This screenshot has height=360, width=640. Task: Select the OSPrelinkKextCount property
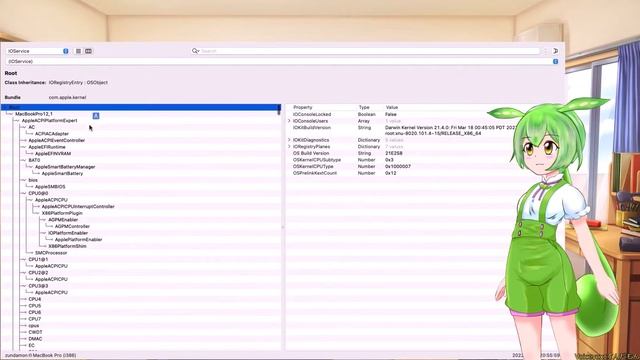click(315, 173)
